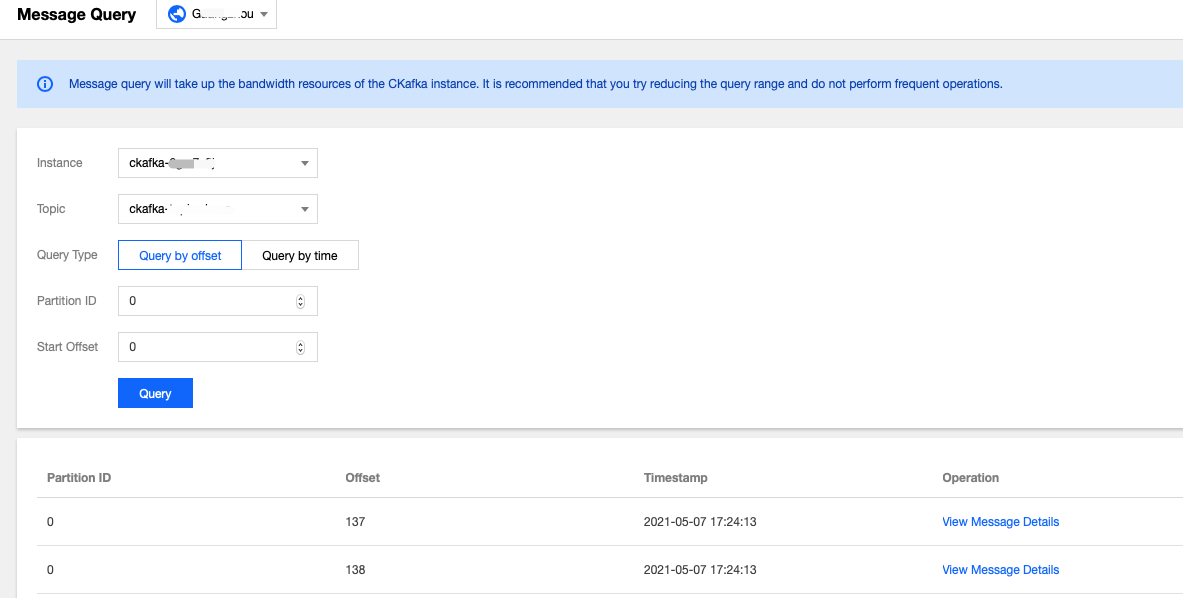Click the Start Offset input field
This screenshot has height=598, width=1183.
(218, 347)
